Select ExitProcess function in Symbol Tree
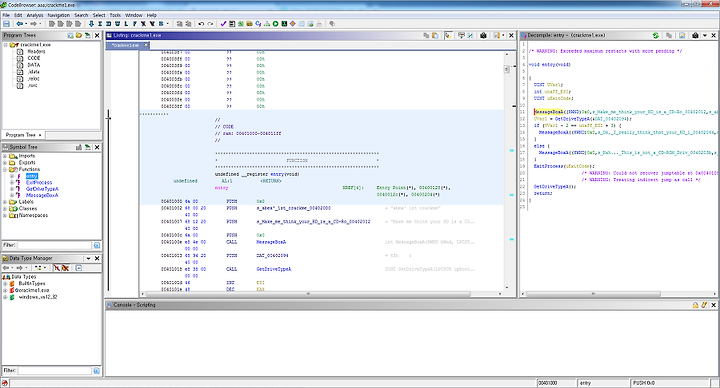This screenshot has width=720, height=388. coord(39,183)
